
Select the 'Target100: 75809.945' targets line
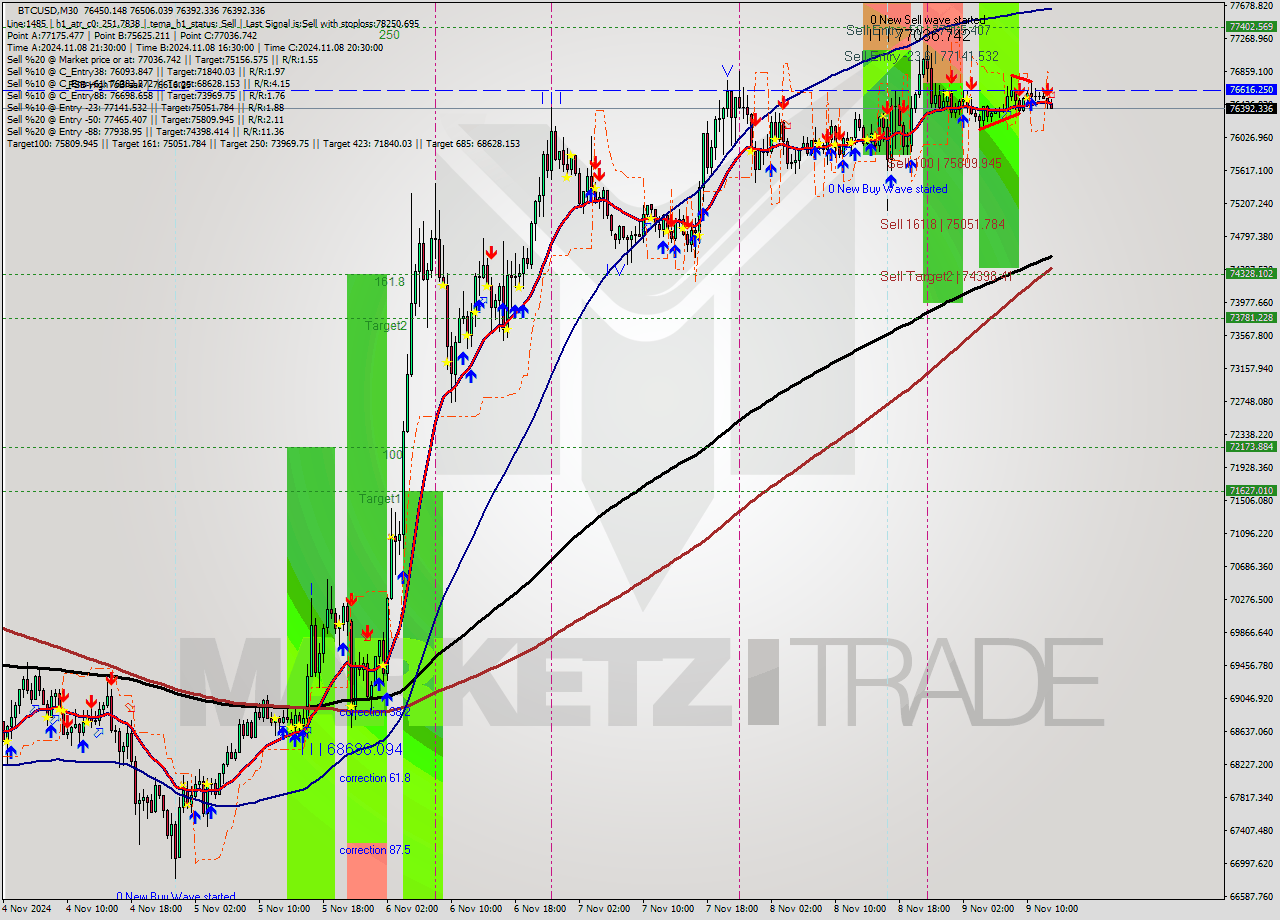click(x=263, y=143)
